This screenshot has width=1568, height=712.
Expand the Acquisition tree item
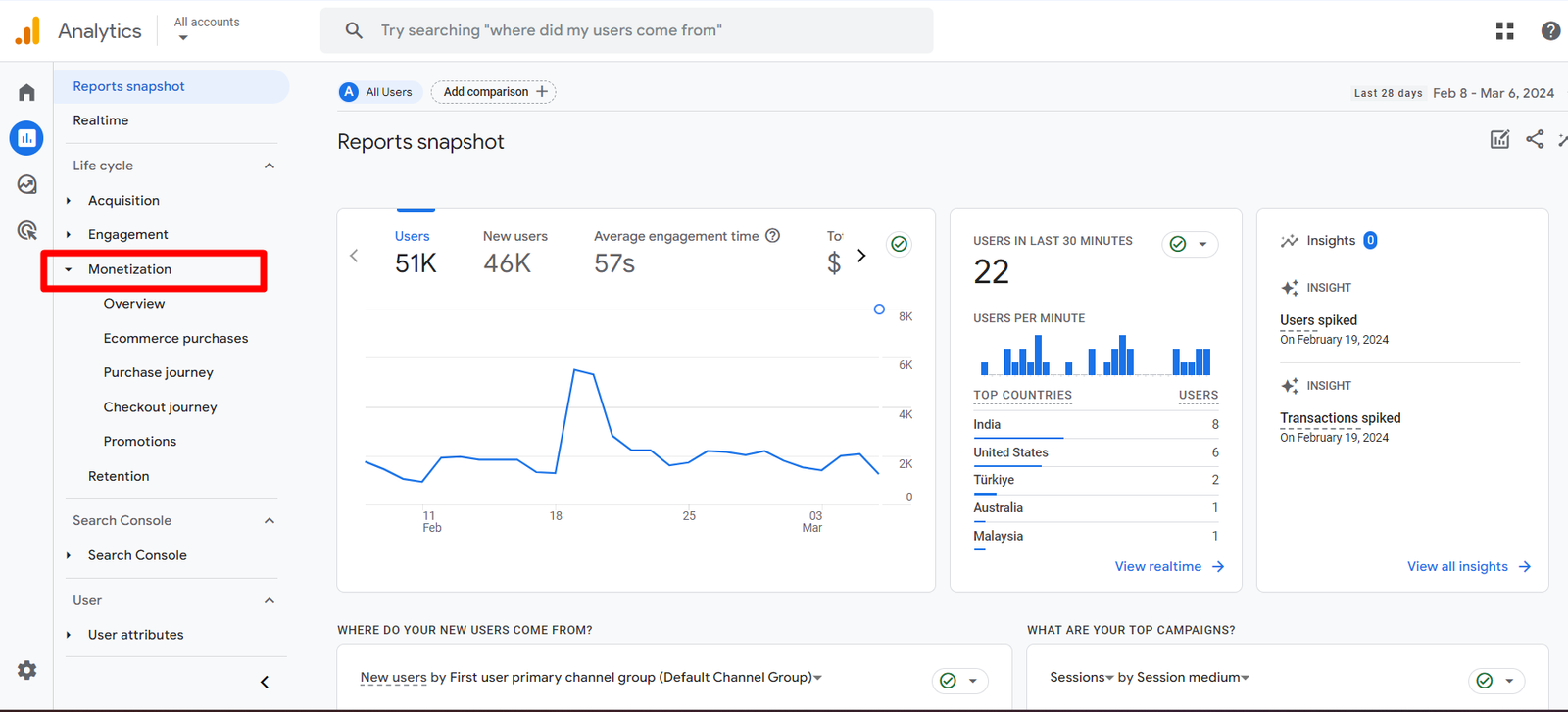pyautogui.click(x=69, y=201)
